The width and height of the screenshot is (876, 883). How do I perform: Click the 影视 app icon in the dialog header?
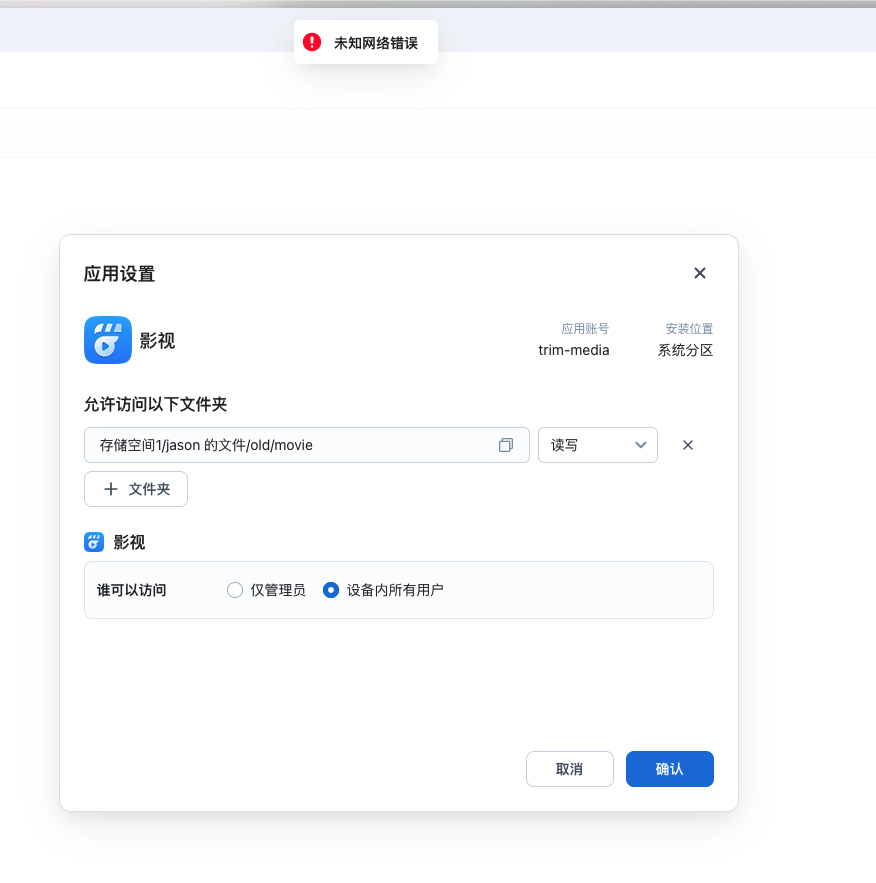(107, 340)
